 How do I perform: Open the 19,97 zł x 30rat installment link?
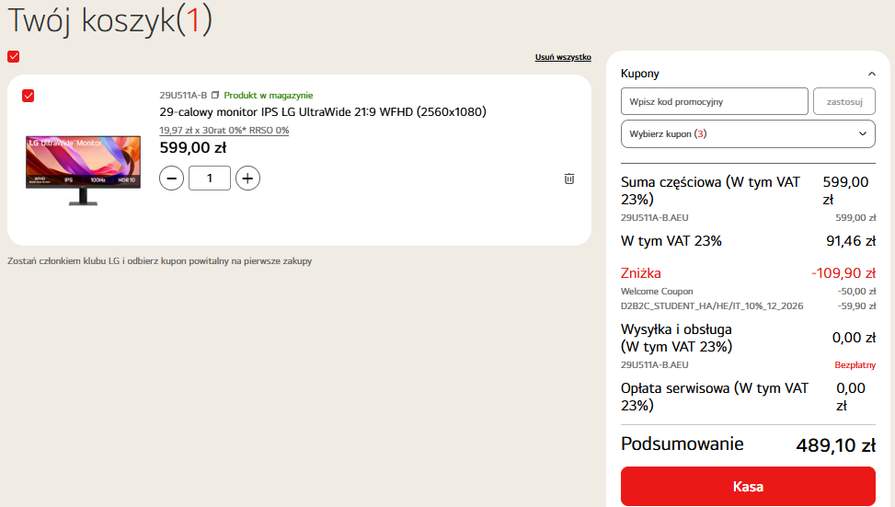coord(224,130)
